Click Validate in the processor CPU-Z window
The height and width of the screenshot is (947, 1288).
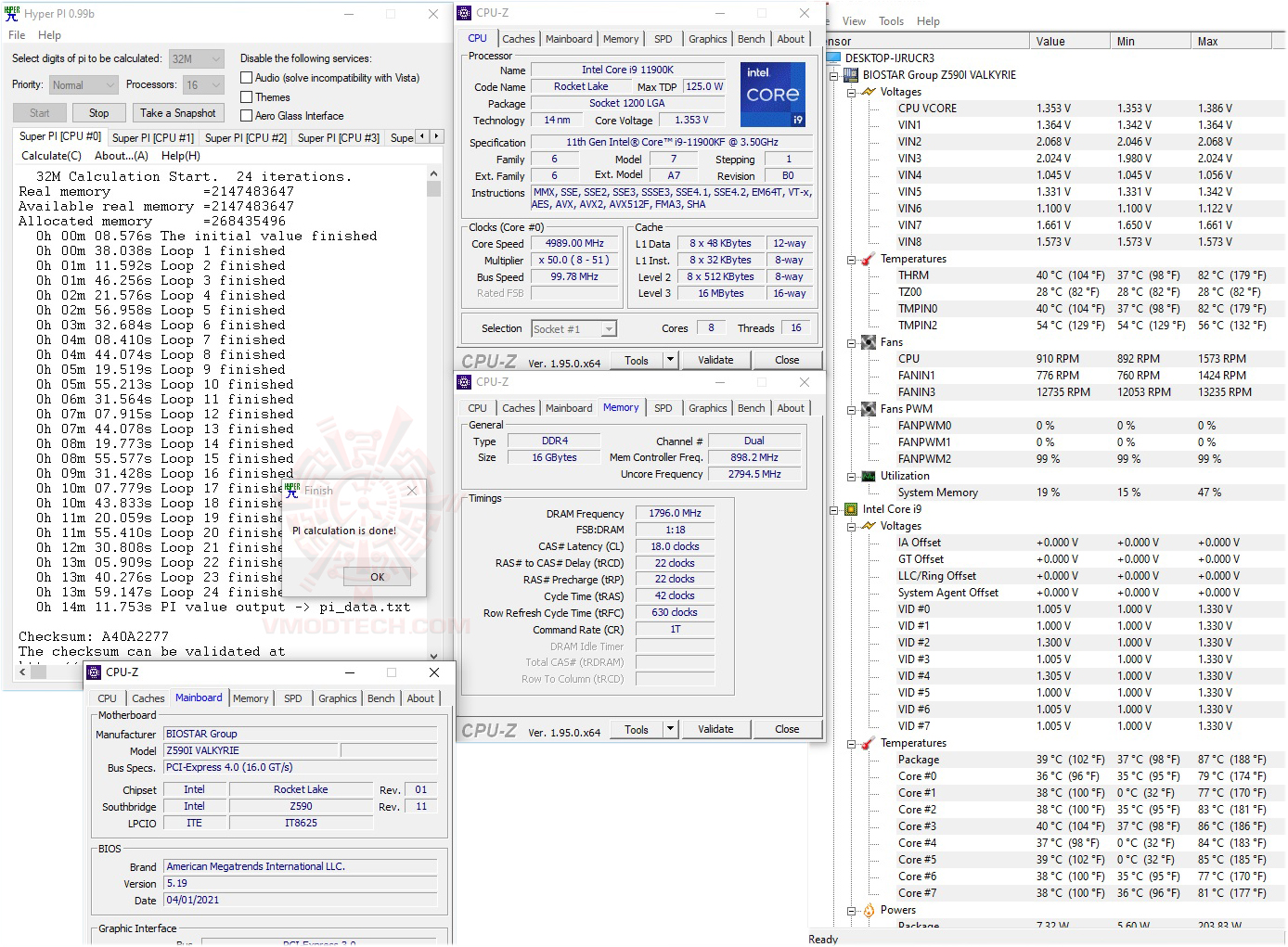coord(715,360)
